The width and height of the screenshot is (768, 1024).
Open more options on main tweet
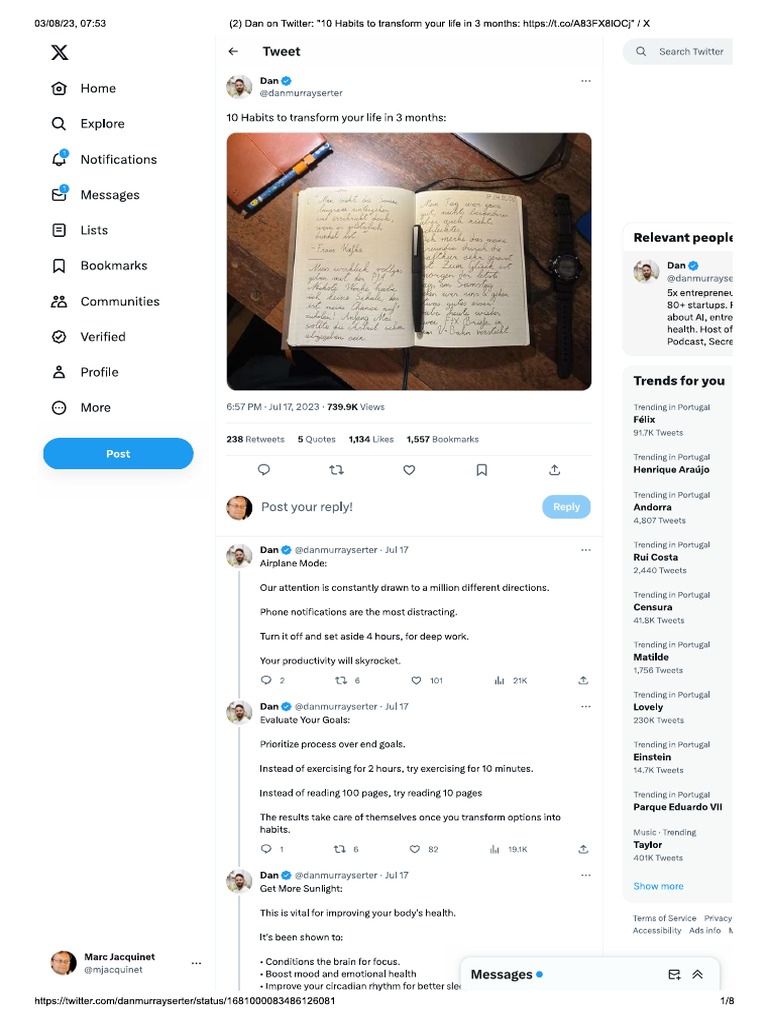click(586, 81)
